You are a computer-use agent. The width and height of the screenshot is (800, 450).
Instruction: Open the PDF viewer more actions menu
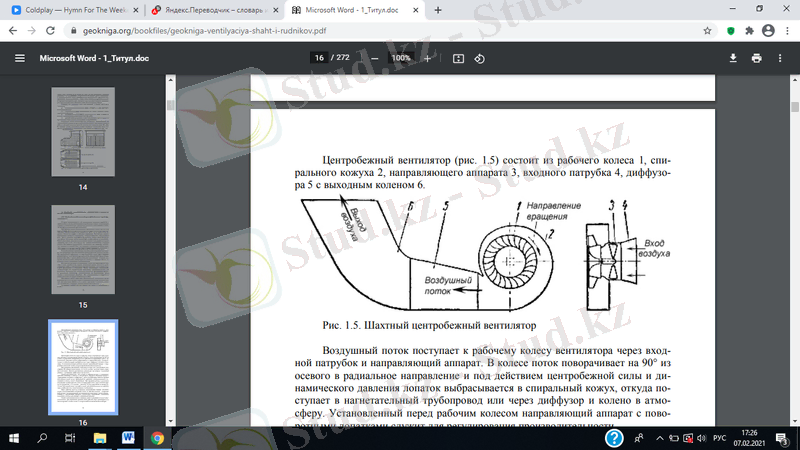point(781,58)
